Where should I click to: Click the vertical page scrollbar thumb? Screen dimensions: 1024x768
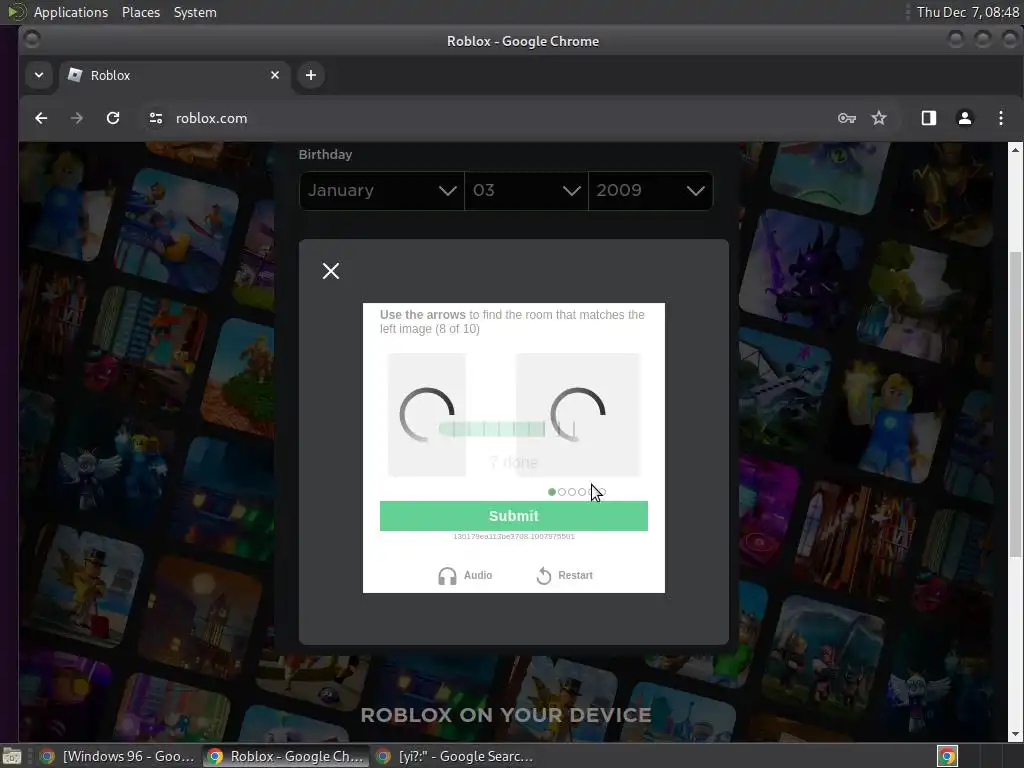coord(1016,405)
